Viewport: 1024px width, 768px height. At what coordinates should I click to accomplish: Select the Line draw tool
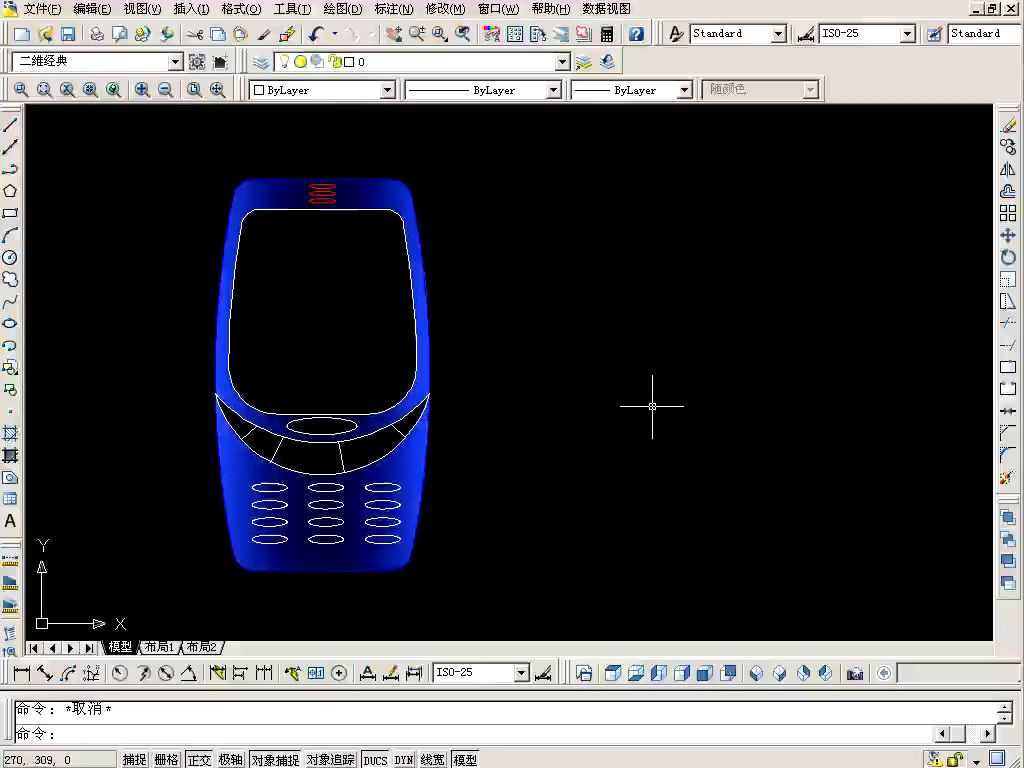pos(10,124)
